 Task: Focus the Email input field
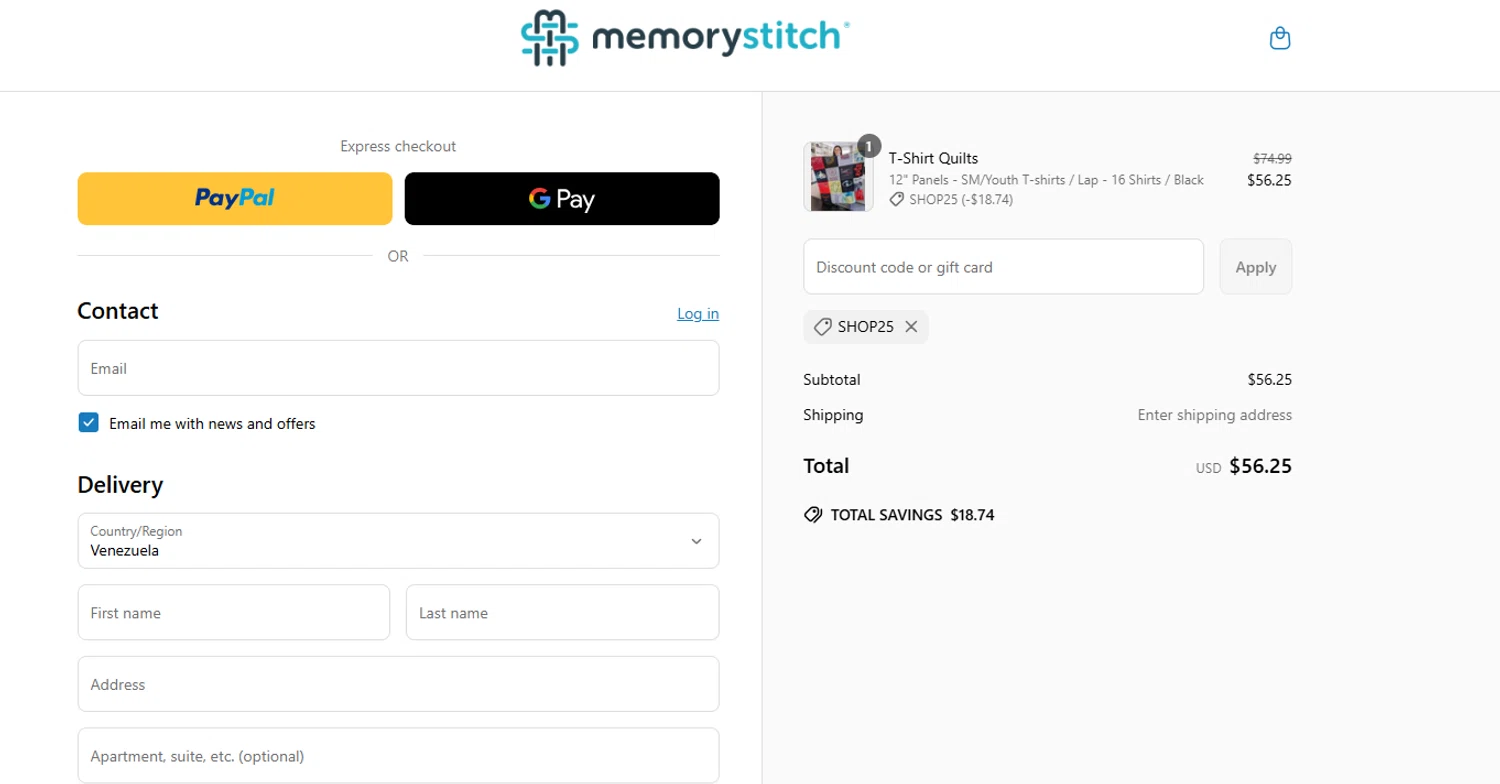point(398,368)
